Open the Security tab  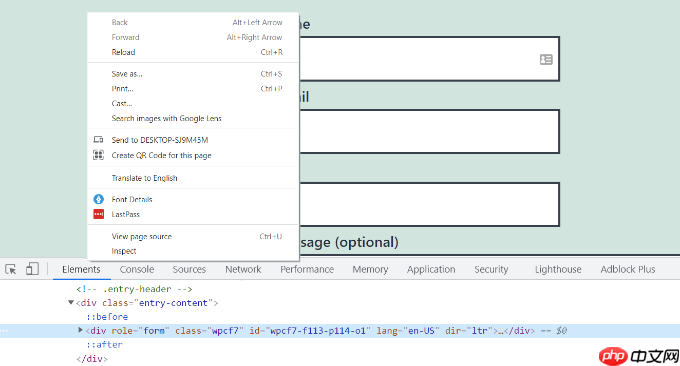[491, 269]
